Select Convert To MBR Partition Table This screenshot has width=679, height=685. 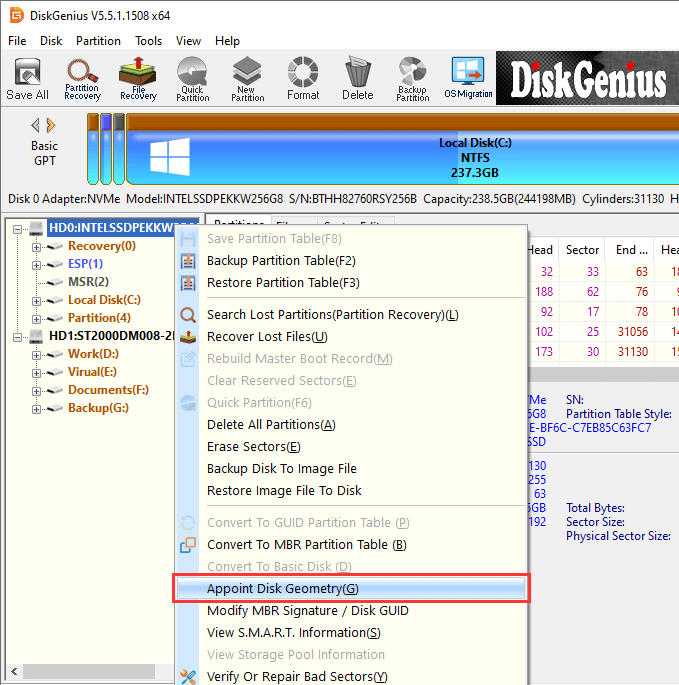coord(305,545)
